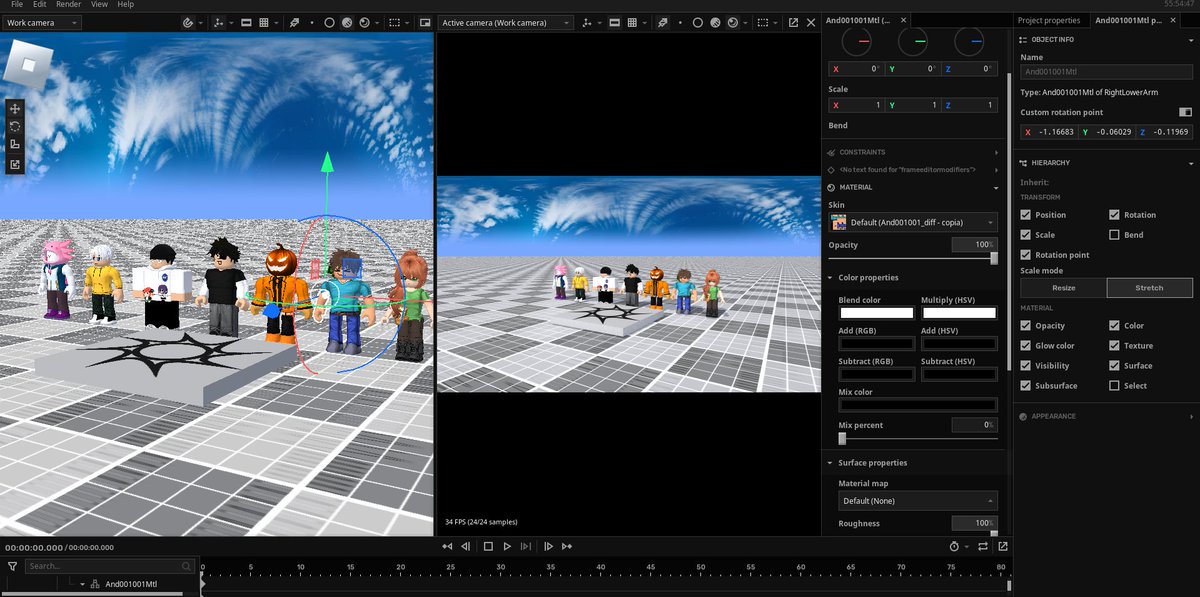Uncheck the Texture inherit checkbox
Screen dimensions: 1200x597
pyautogui.click(x=1115, y=346)
